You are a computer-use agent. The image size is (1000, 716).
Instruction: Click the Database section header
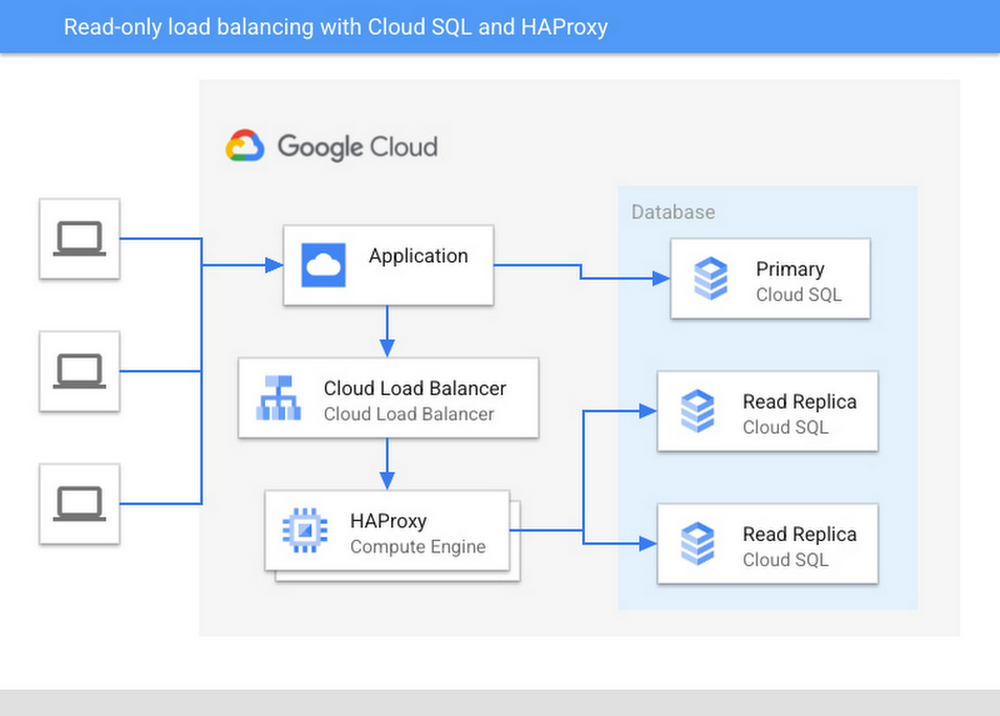[x=673, y=212]
